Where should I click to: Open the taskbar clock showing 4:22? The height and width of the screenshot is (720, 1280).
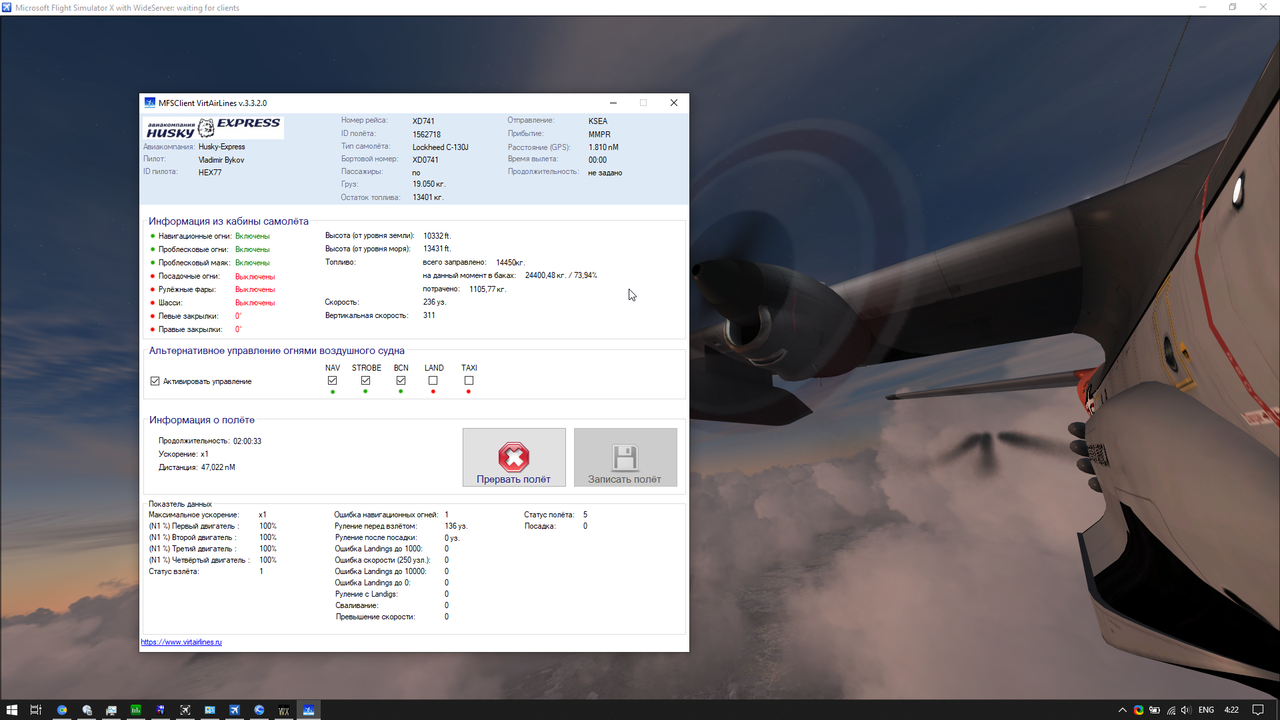(x=1232, y=710)
